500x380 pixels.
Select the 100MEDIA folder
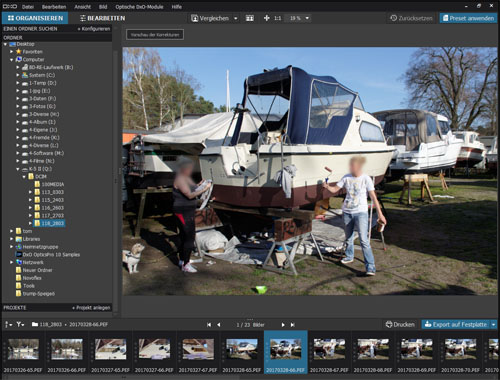(53, 184)
